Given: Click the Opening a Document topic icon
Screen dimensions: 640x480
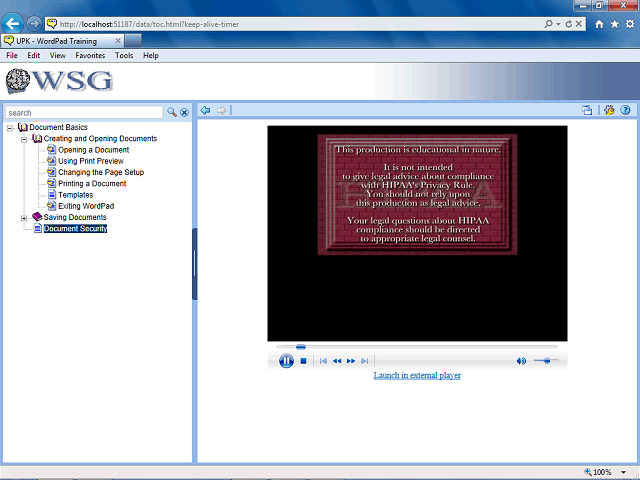Looking at the screenshot, I should coord(51,150).
